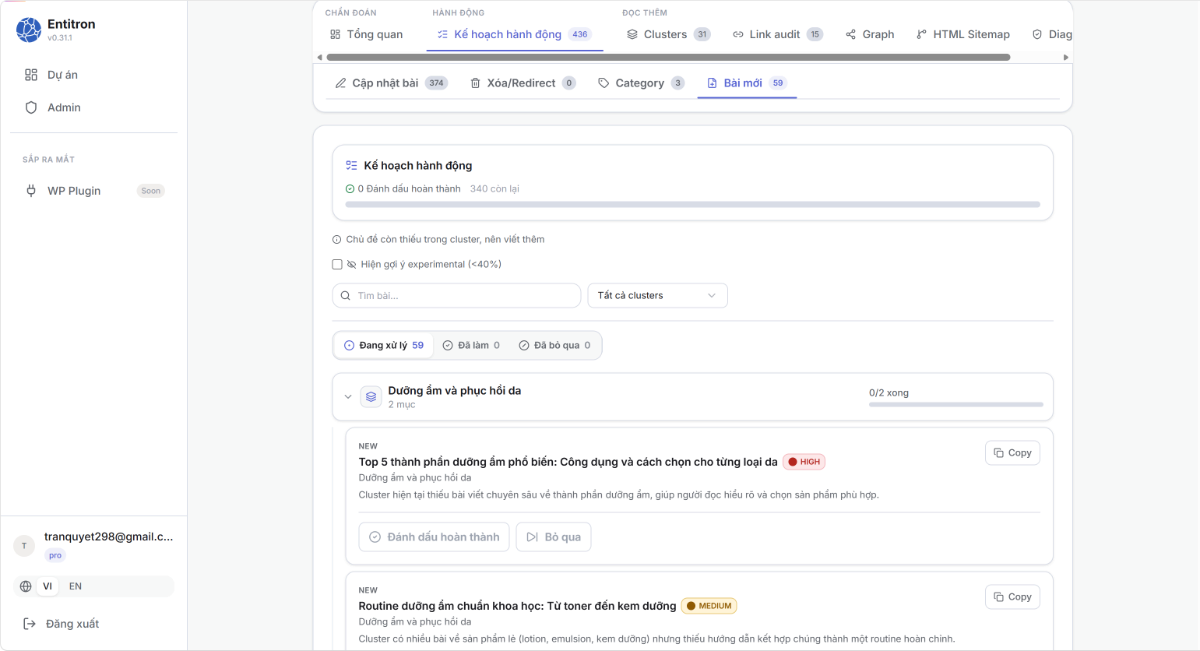This screenshot has height=651, width=1200.
Task: Switch to the Cập nhật bài sub-tab
Action: point(391,83)
